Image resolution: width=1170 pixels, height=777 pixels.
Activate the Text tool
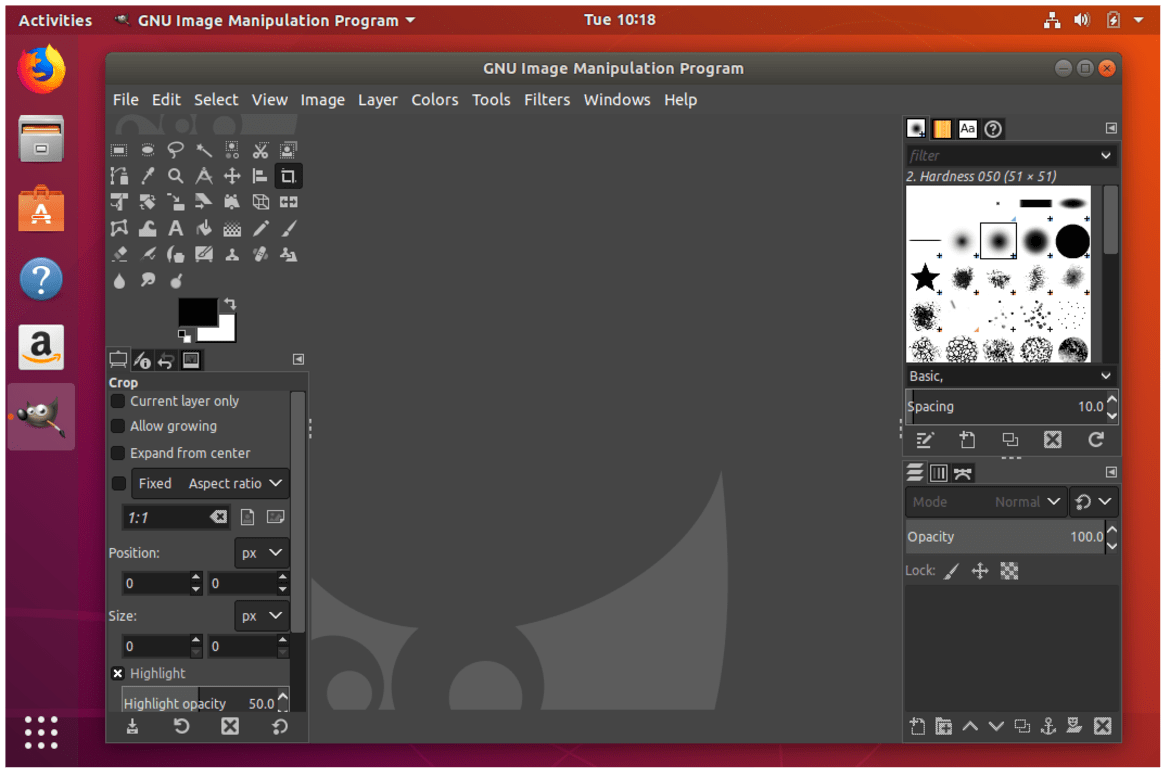pos(175,227)
